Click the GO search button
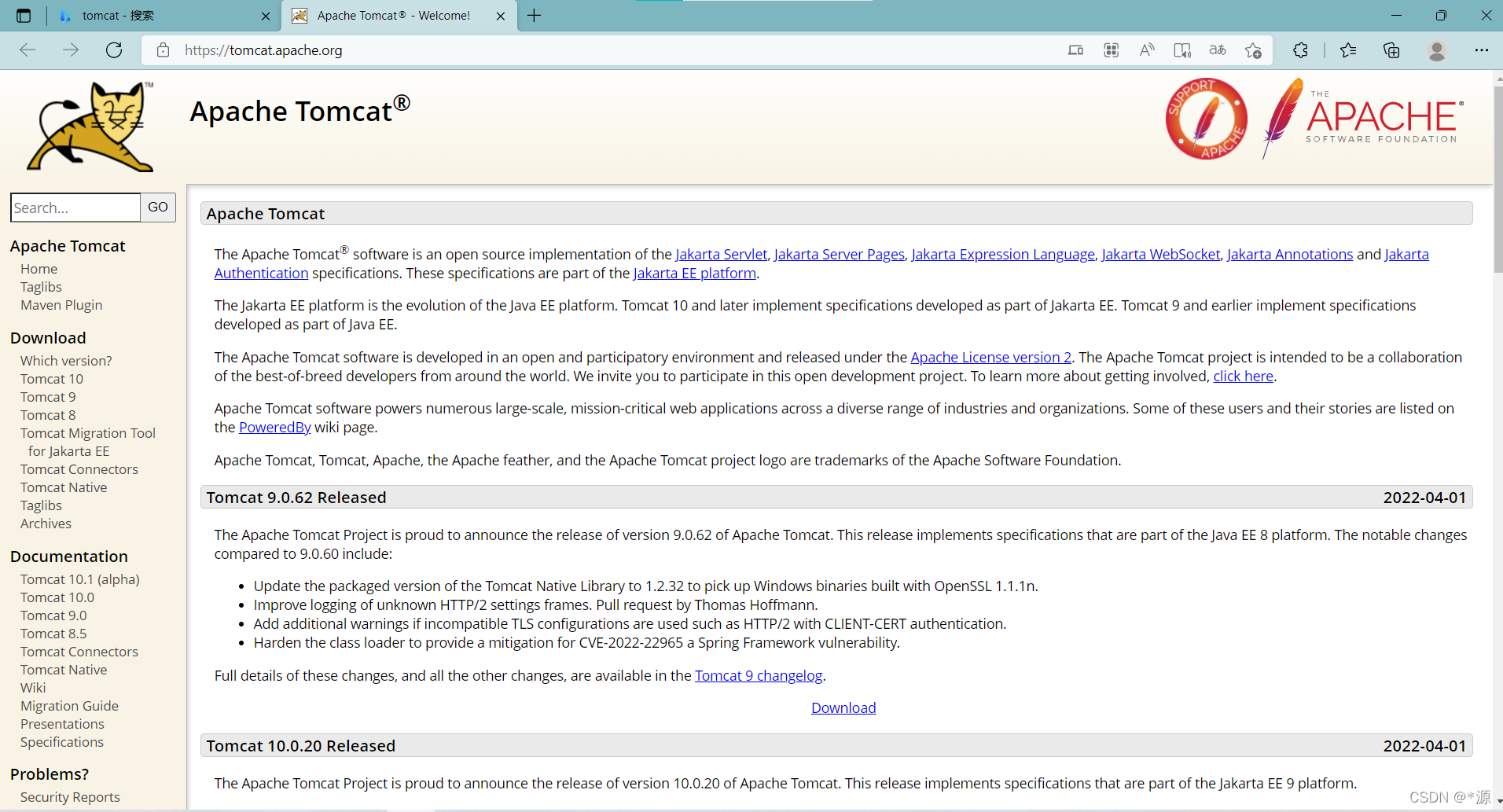 click(158, 208)
